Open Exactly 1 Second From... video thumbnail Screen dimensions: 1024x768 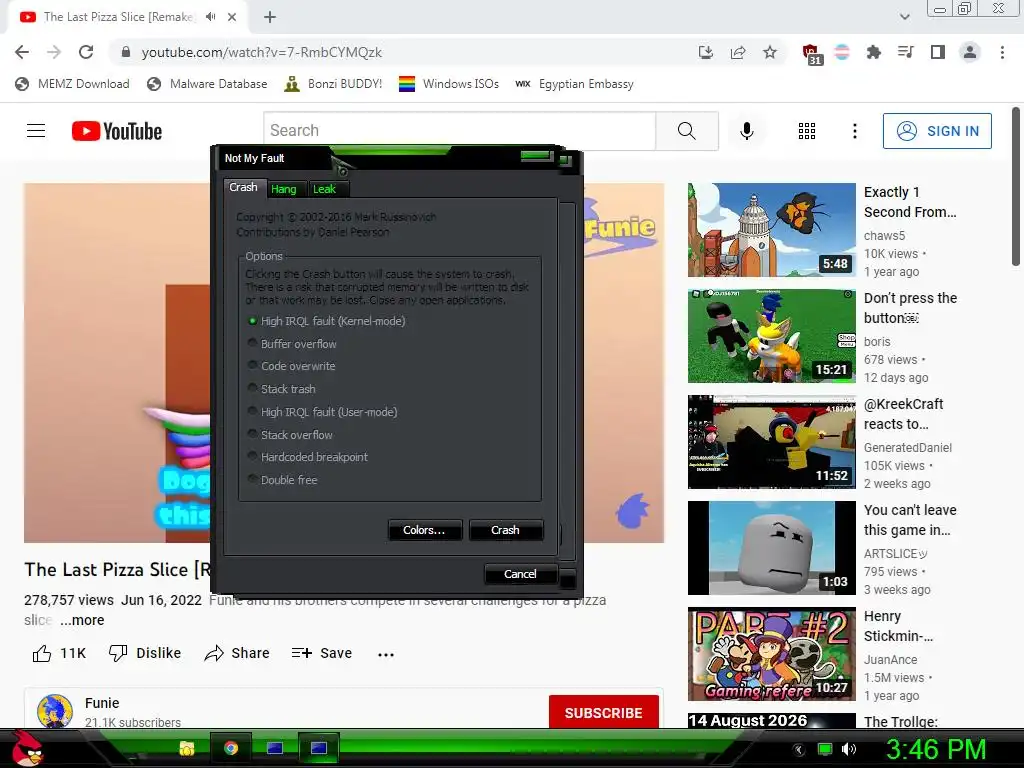772,230
